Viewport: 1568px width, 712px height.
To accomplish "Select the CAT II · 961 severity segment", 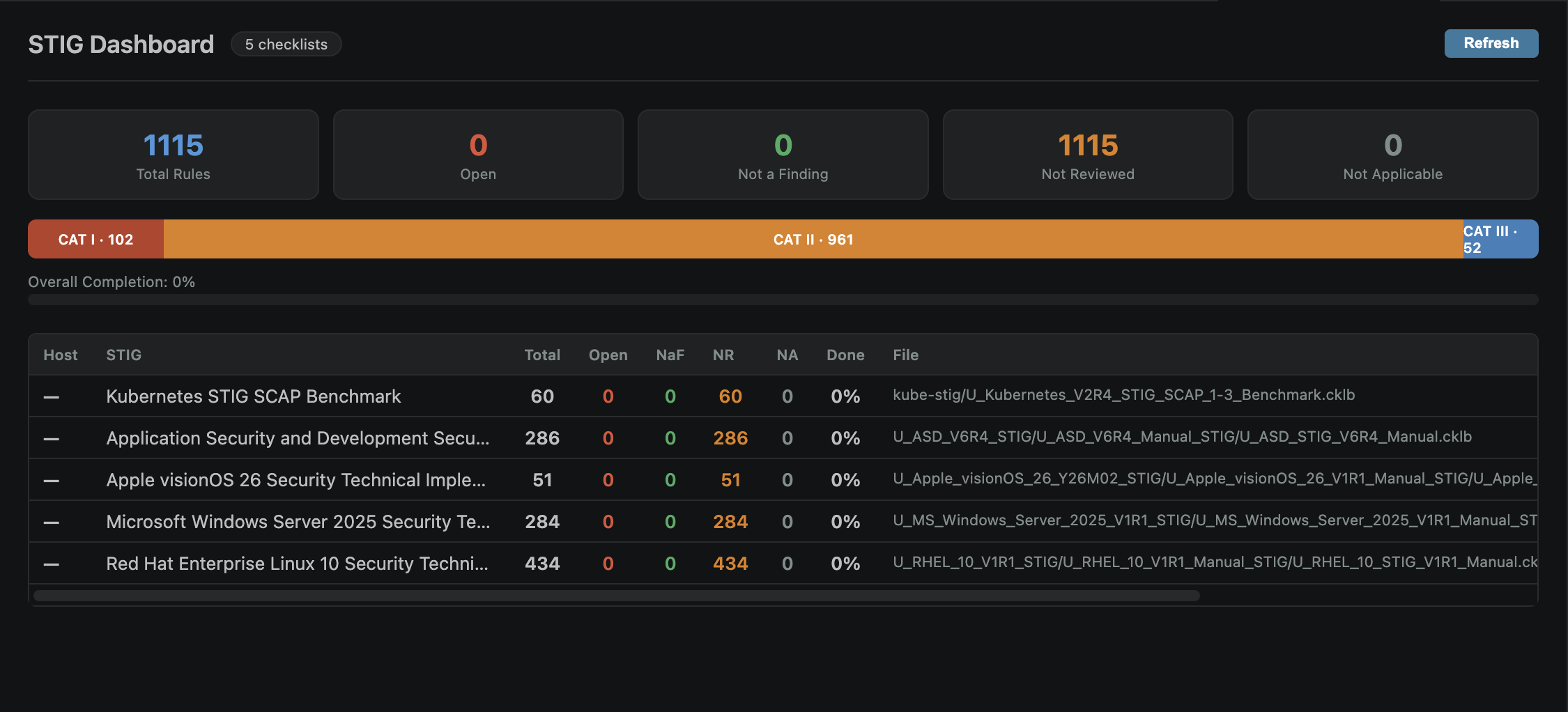I will pos(813,239).
